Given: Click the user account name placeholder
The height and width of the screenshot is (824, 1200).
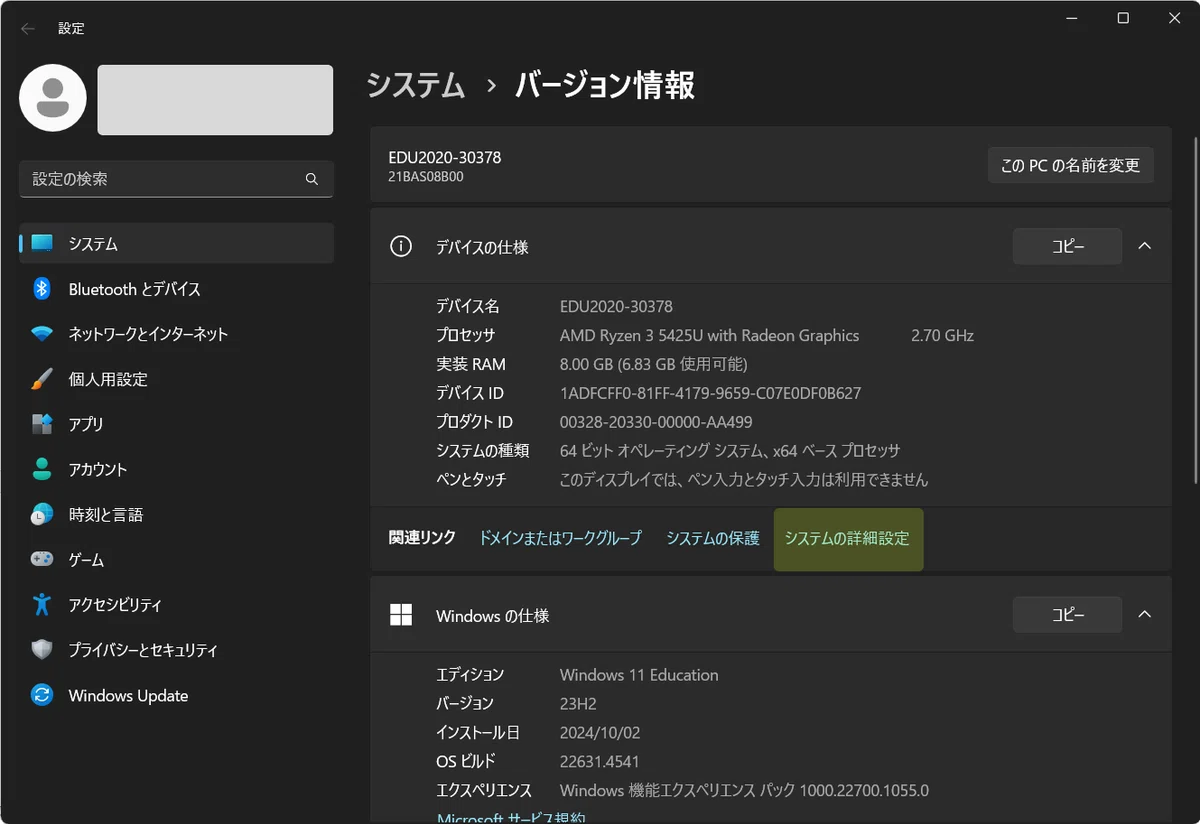Looking at the screenshot, I should pos(215,100).
